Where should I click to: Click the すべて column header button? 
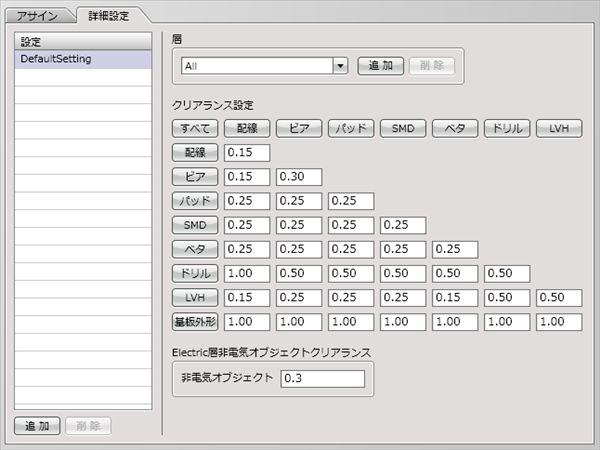tap(195, 128)
